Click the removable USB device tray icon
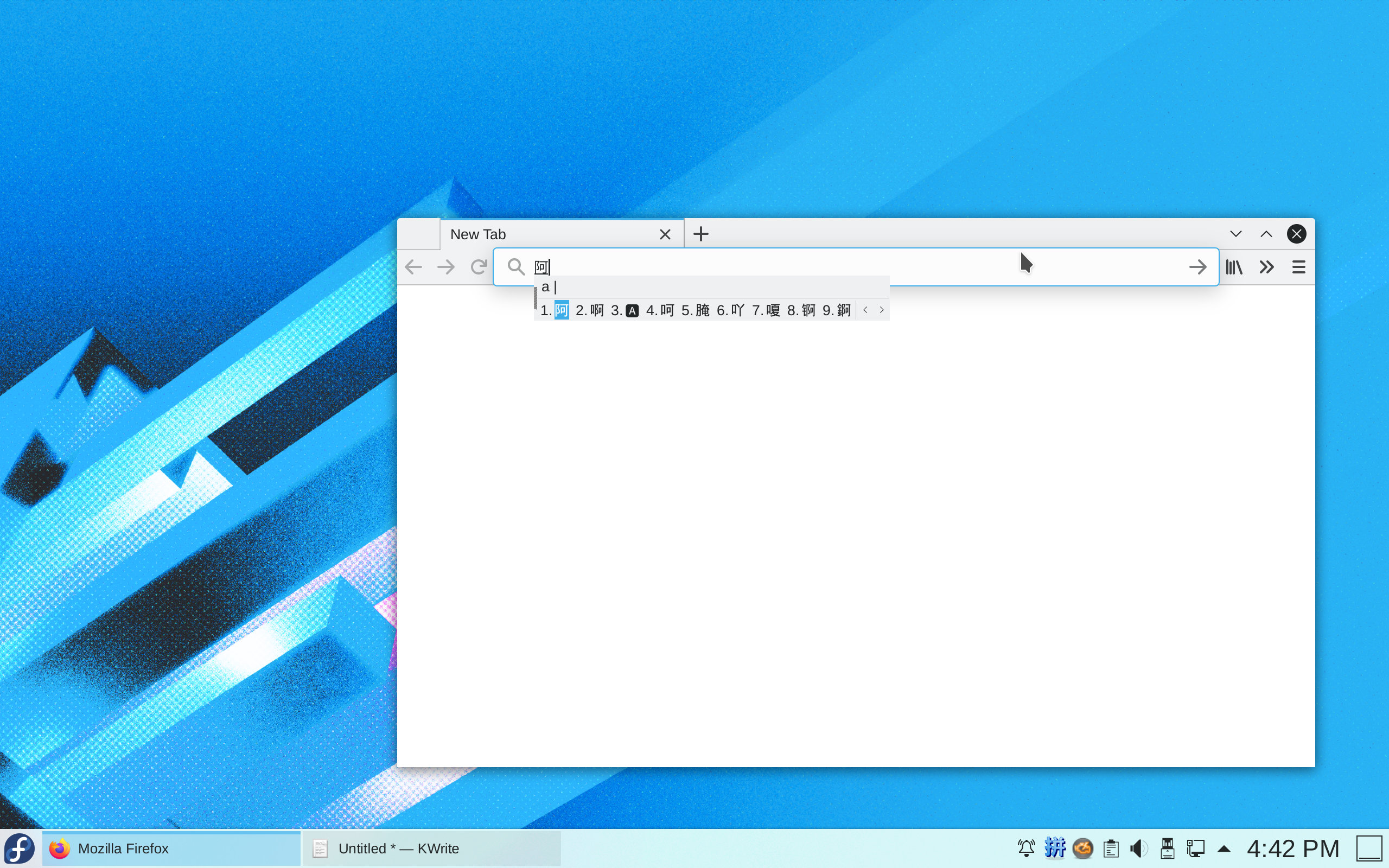Screen dimensions: 1389x868 click(1169, 848)
